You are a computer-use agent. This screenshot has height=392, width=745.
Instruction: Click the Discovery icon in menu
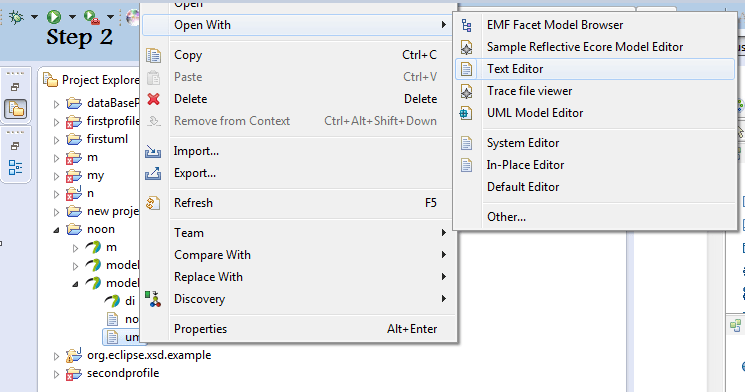pos(153,299)
